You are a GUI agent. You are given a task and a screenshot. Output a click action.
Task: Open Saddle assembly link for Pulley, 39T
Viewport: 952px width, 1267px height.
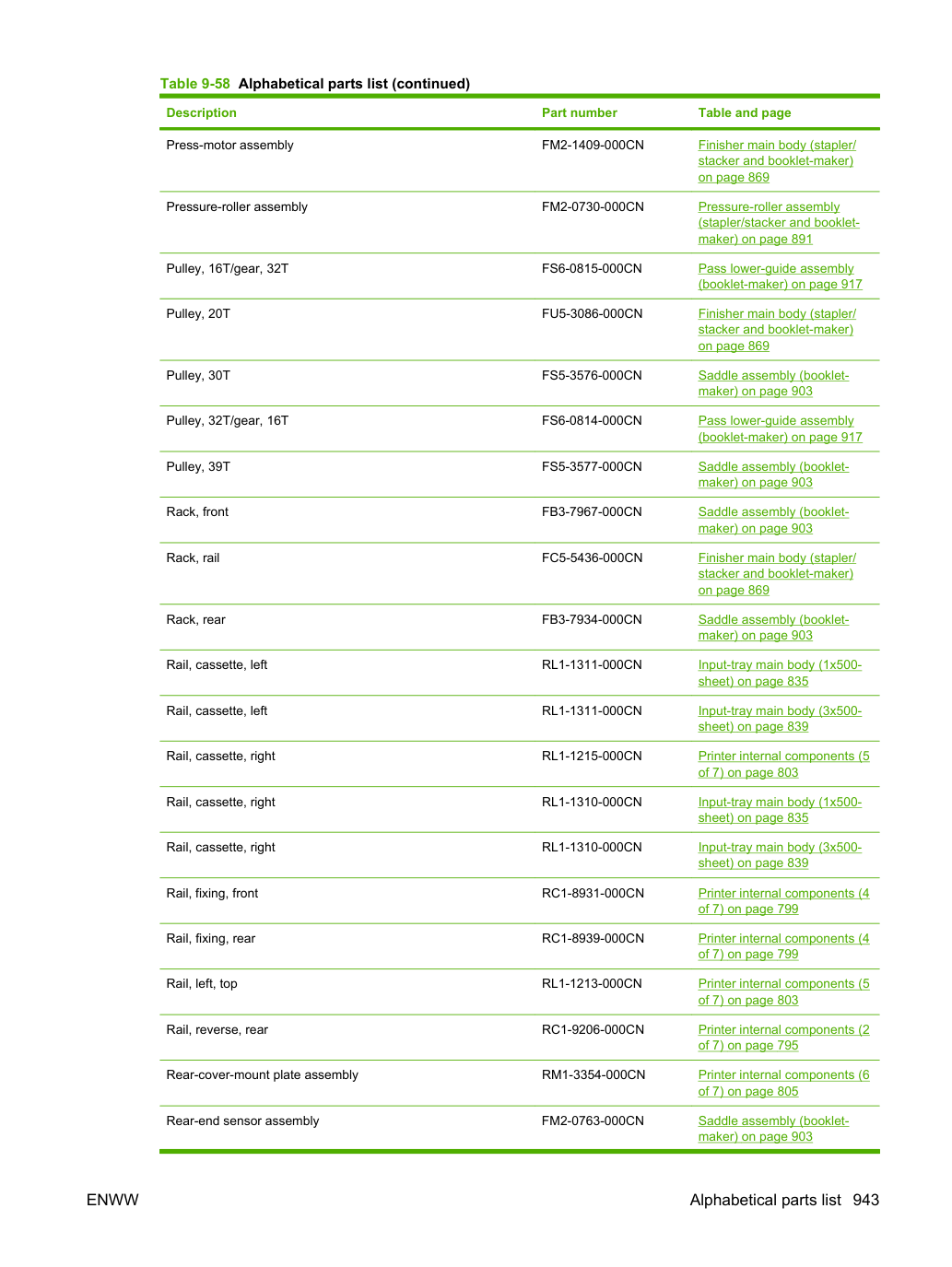coord(773,475)
